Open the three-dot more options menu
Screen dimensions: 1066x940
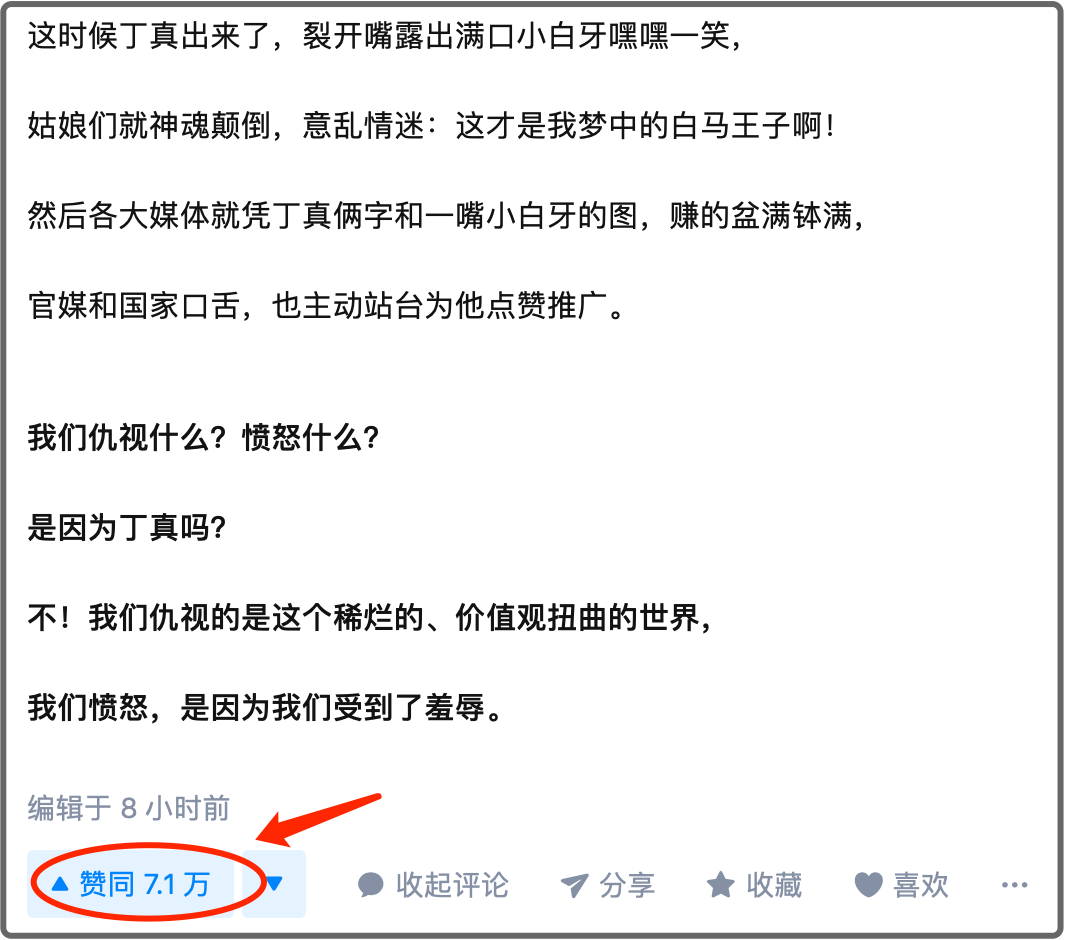tap(1014, 885)
